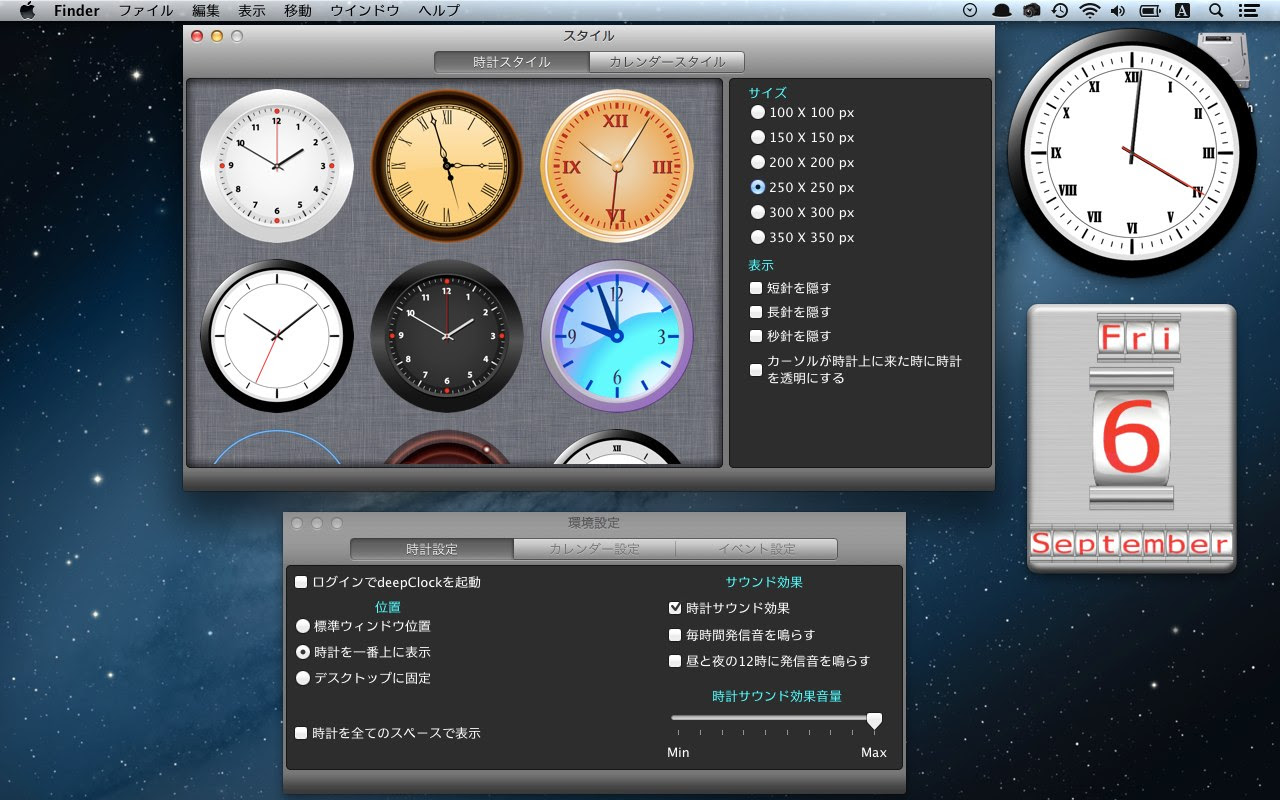Open the Time Machine menu bar icon

pos(1060,11)
